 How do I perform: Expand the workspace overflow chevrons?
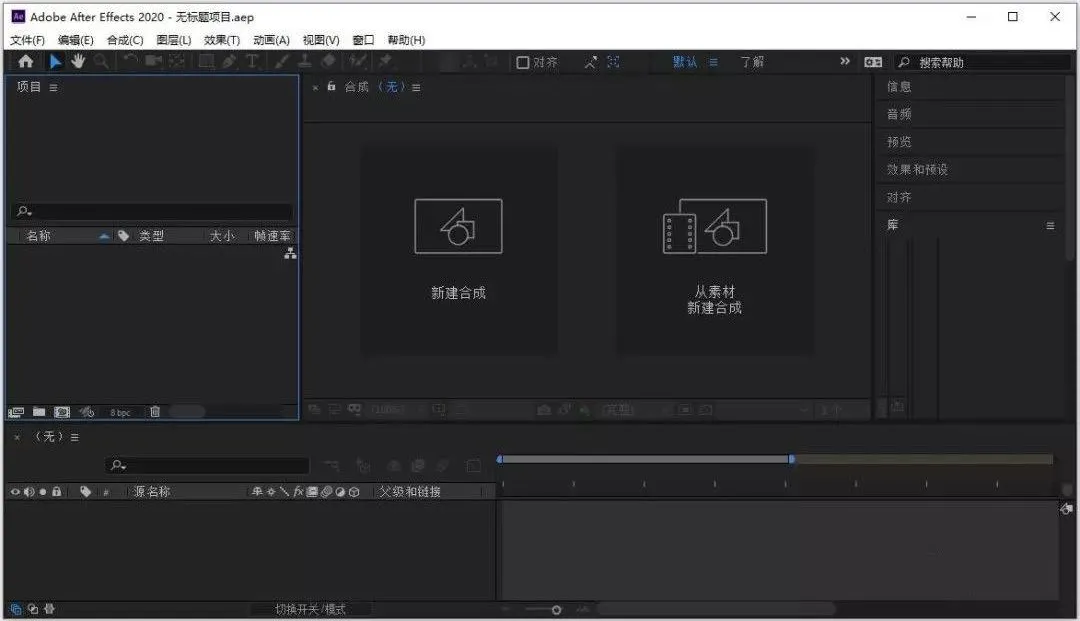point(844,61)
